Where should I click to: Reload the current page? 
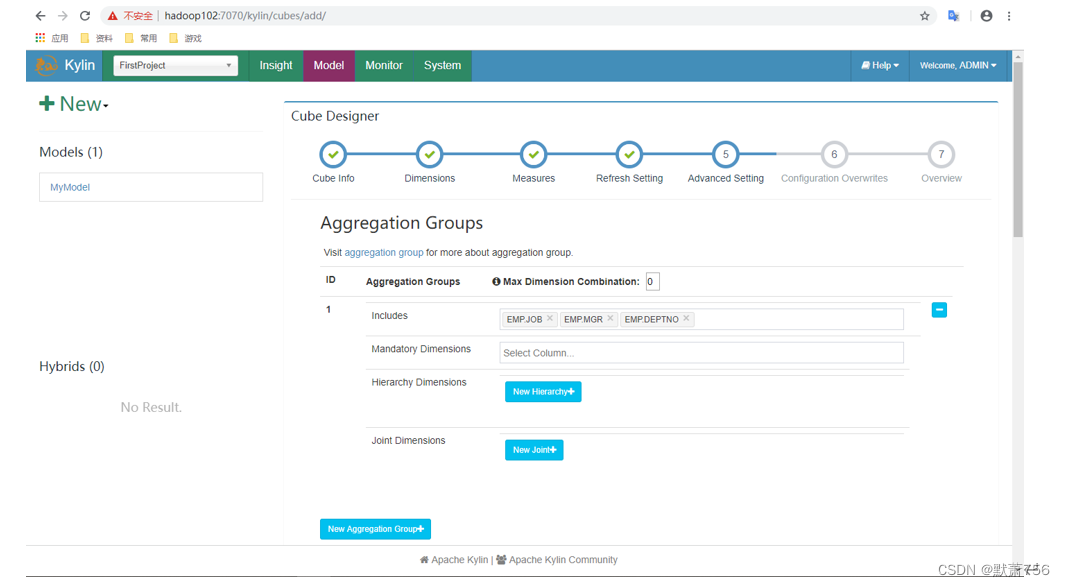point(85,16)
